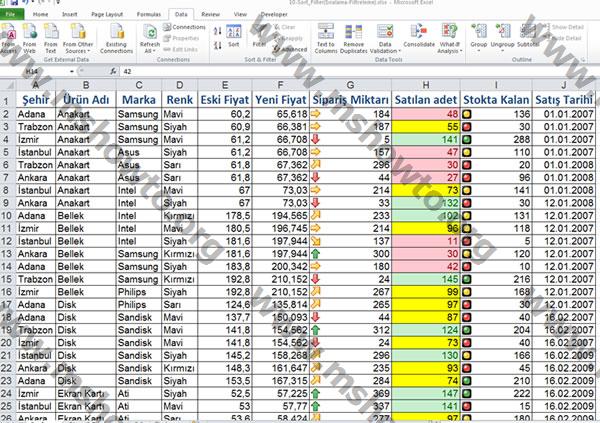Click yellow cell with value 55 in row 3

pyautogui.click(x=426, y=127)
